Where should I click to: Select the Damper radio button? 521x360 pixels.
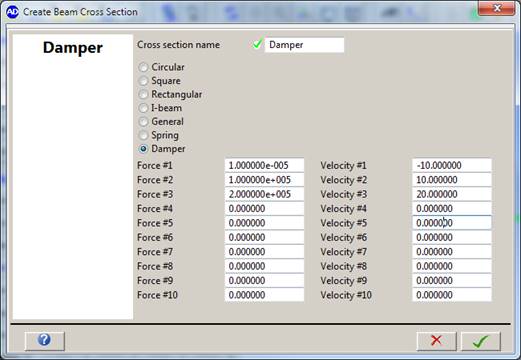tap(143, 149)
